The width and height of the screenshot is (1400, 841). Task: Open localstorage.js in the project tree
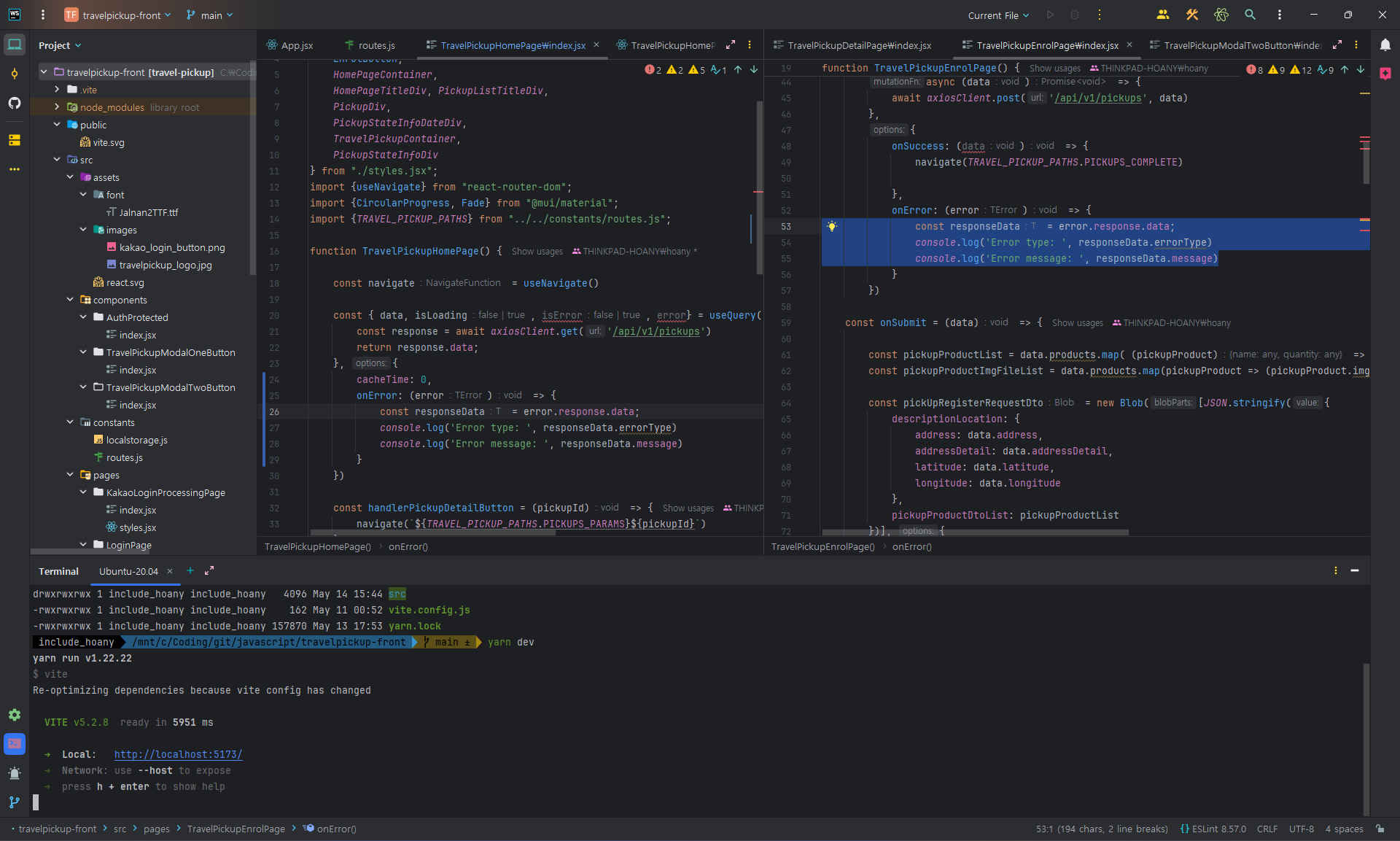[136, 440]
